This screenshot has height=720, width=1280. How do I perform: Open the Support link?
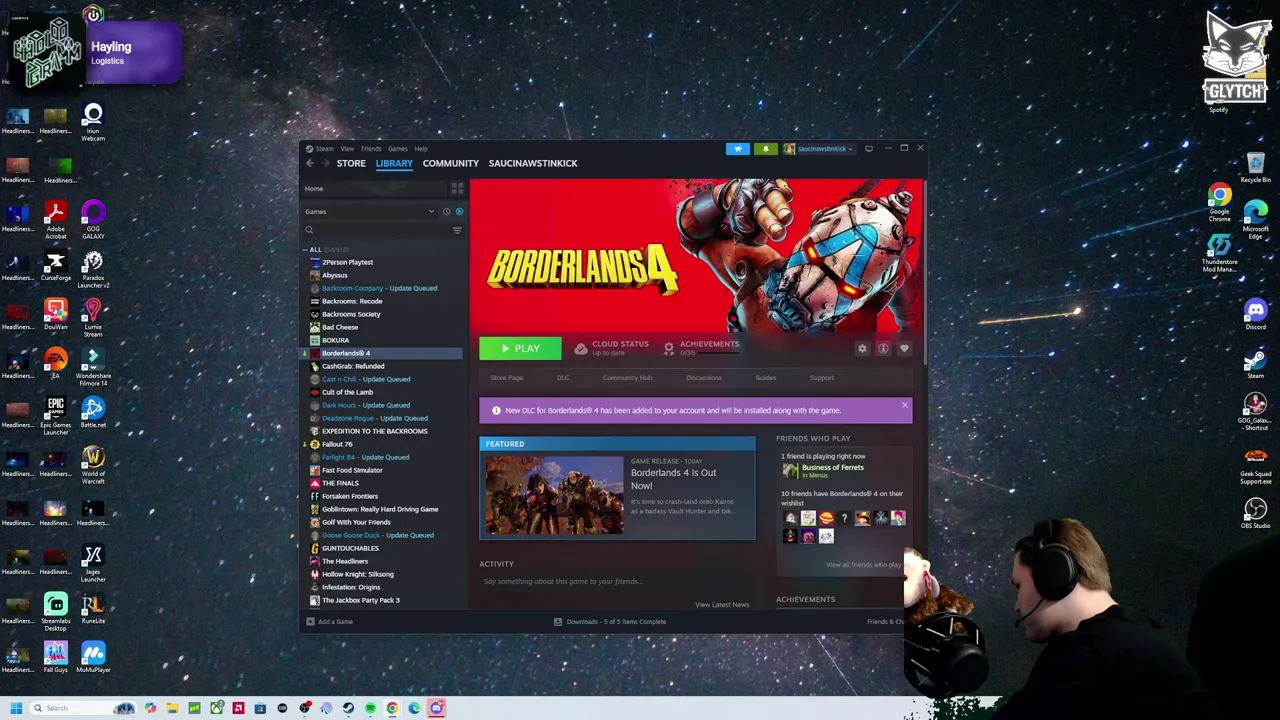821,378
